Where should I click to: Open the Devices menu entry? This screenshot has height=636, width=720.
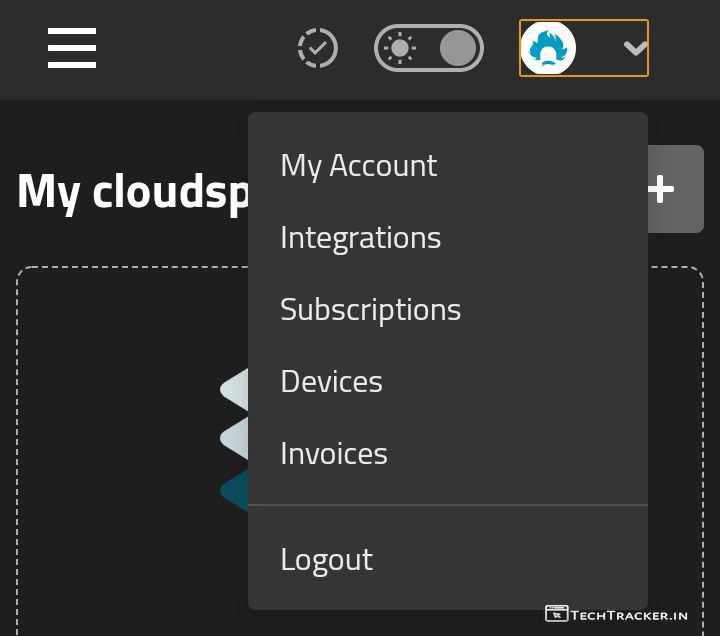click(x=331, y=381)
